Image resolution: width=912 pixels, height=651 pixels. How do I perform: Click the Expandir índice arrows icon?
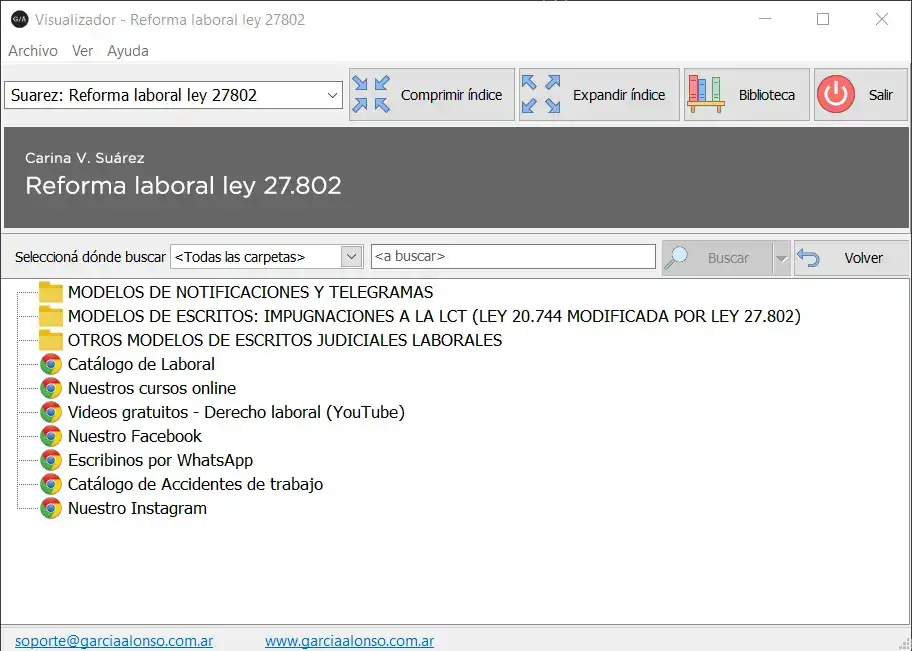(541, 95)
